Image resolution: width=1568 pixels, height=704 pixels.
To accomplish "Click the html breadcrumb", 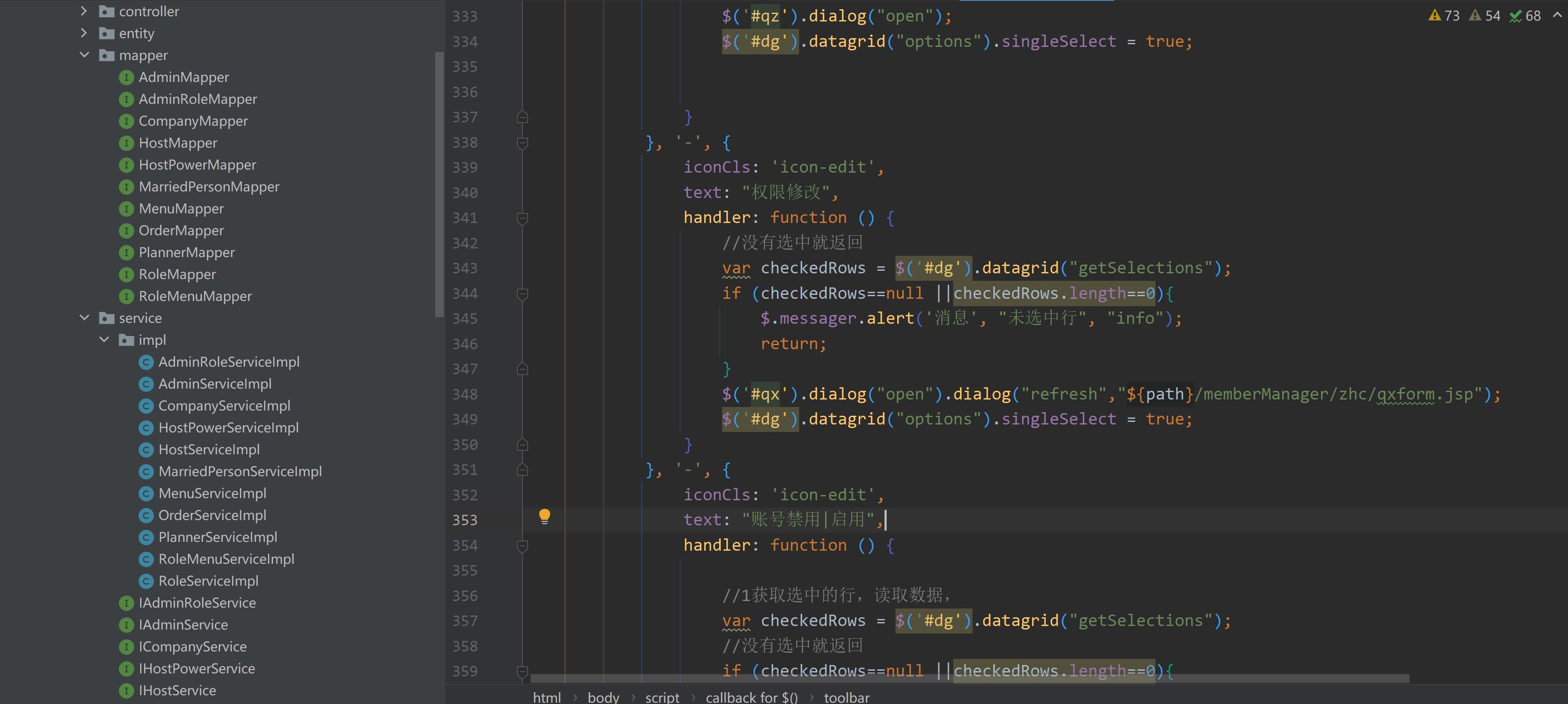I will point(546,697).
